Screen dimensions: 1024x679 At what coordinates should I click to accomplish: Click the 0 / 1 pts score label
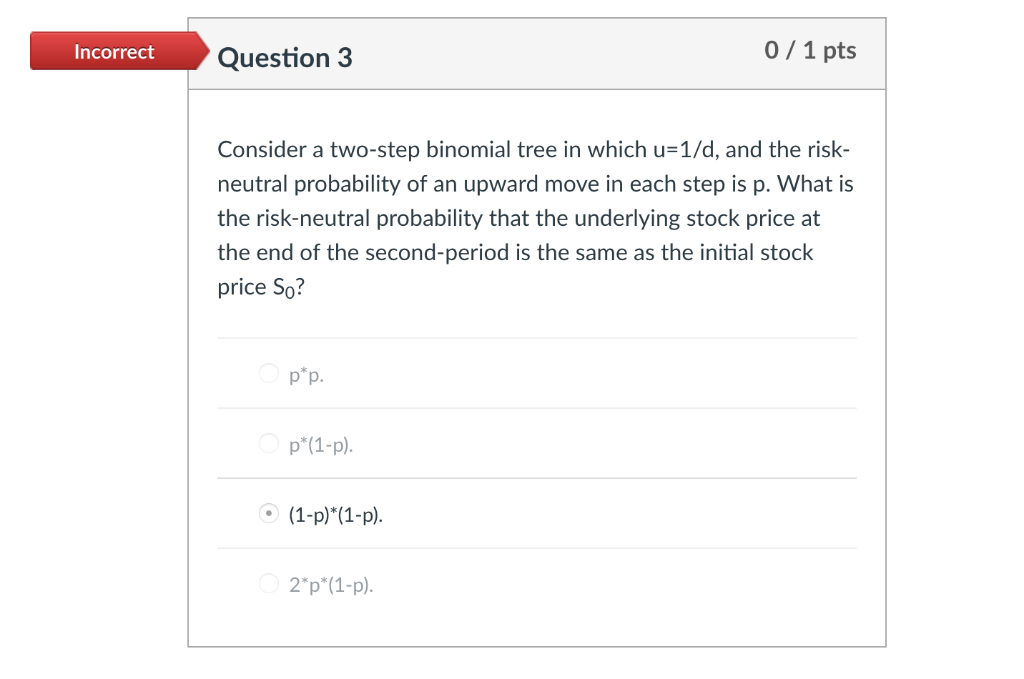coord(810,51)
